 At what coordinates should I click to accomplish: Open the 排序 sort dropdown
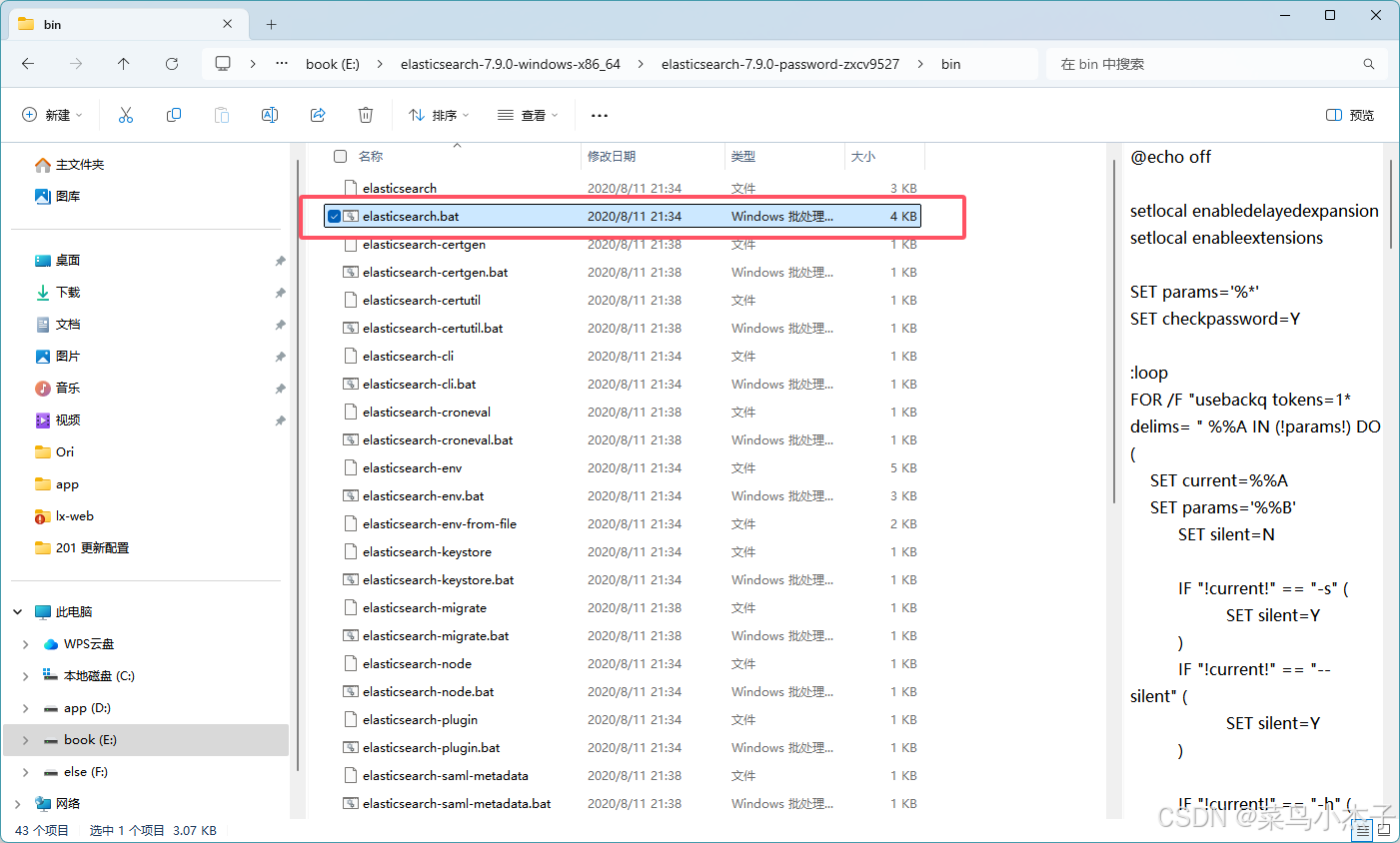click(439, 115)
